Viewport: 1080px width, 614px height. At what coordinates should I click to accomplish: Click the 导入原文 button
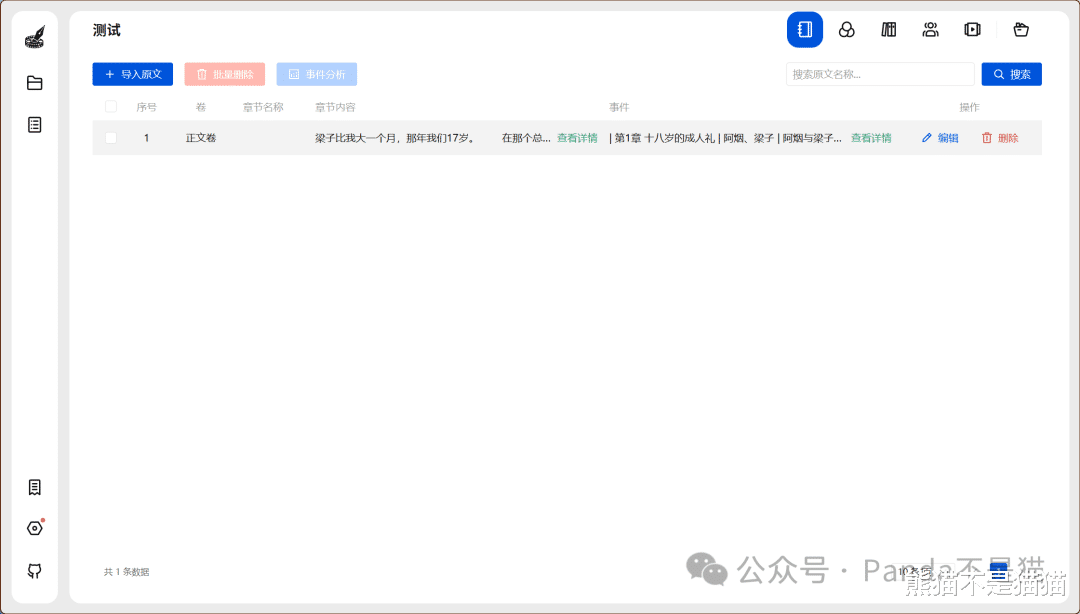pos(133,74)
